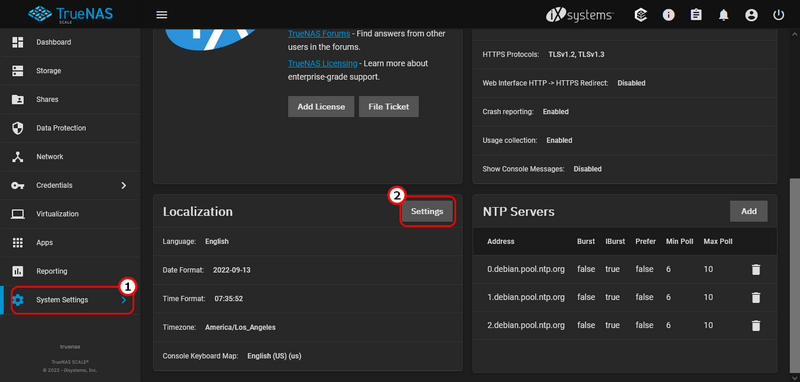Click the date format value 2022-09-13
Screen dimensions: 800x382
pyautogui.click(x=232, y=270)
